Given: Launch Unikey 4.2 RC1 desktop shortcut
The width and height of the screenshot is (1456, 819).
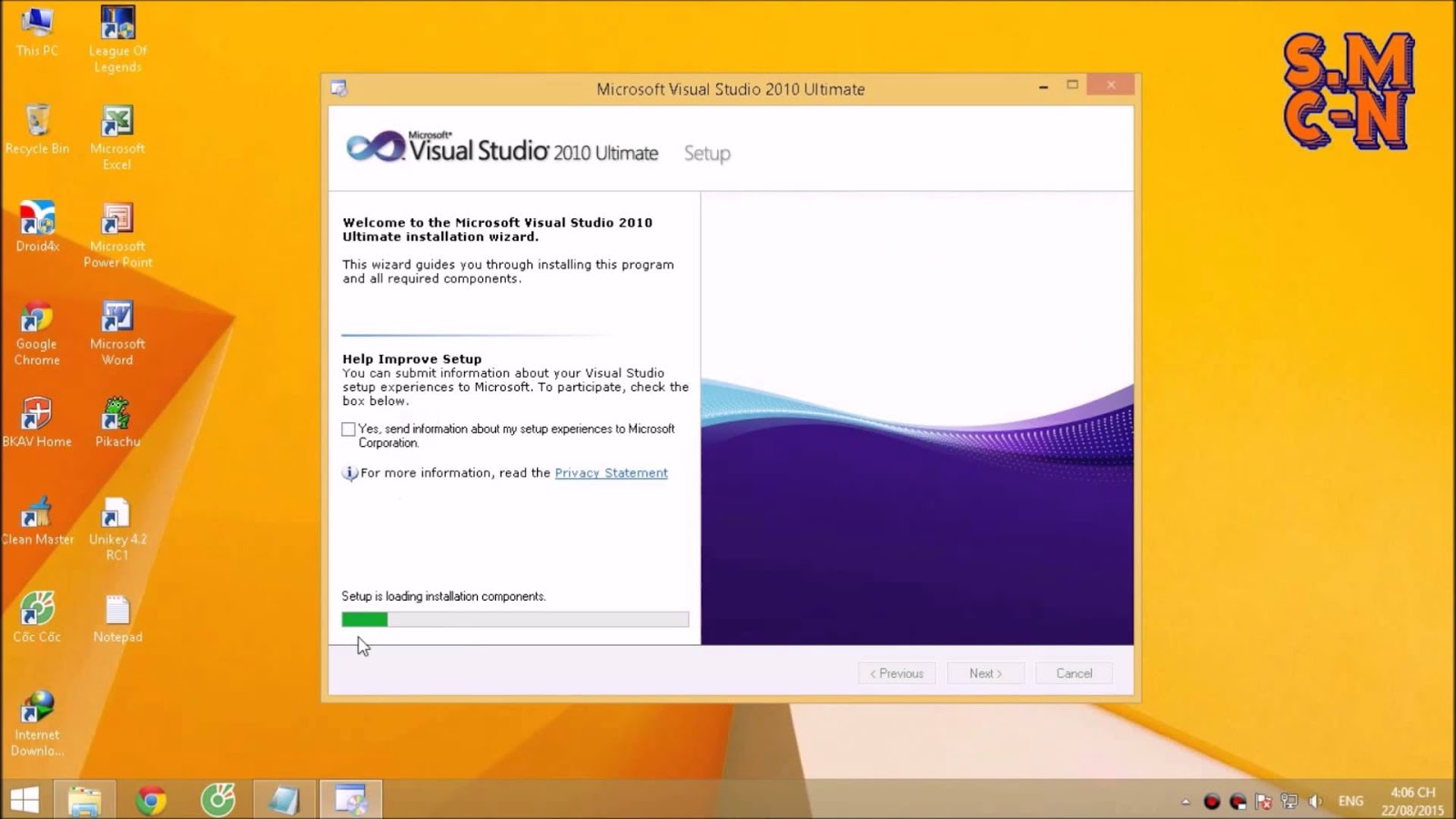Looking at the screenshot, I should tap(117, 529).
